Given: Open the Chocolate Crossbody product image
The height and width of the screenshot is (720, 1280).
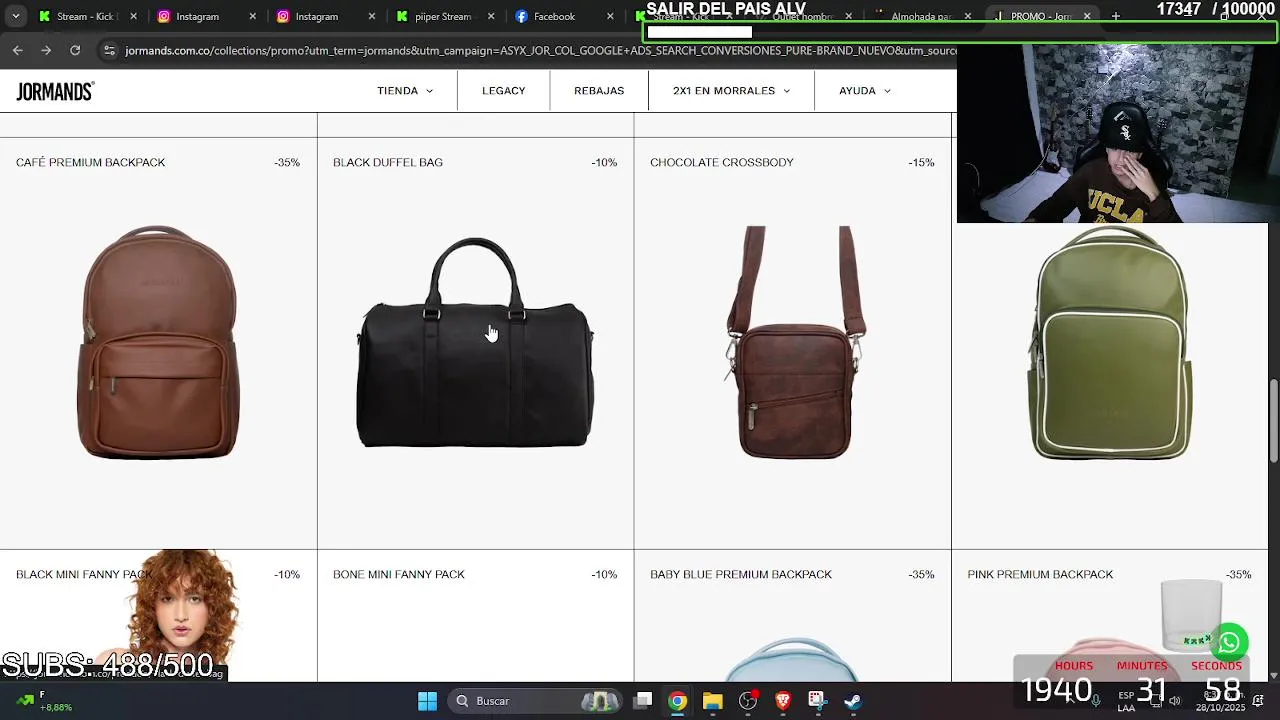Looking at the screenshot, I should tap(794, 342).
